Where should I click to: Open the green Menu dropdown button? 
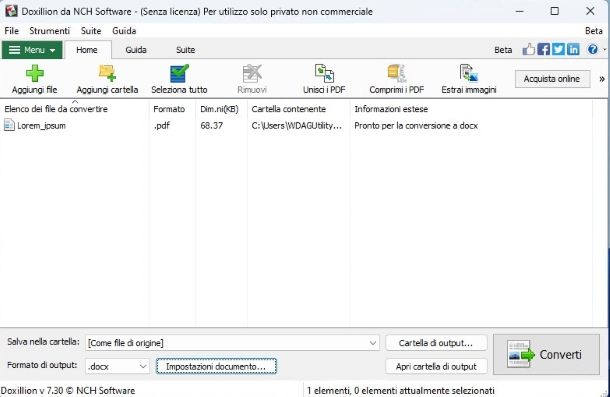point(32,50)
